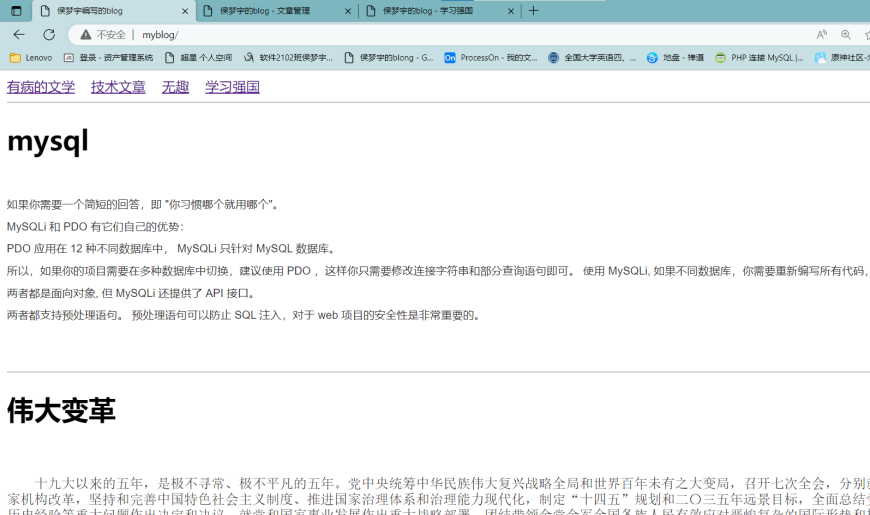Click the line starting 所以，如果你的项目需要

click(438, 271)
